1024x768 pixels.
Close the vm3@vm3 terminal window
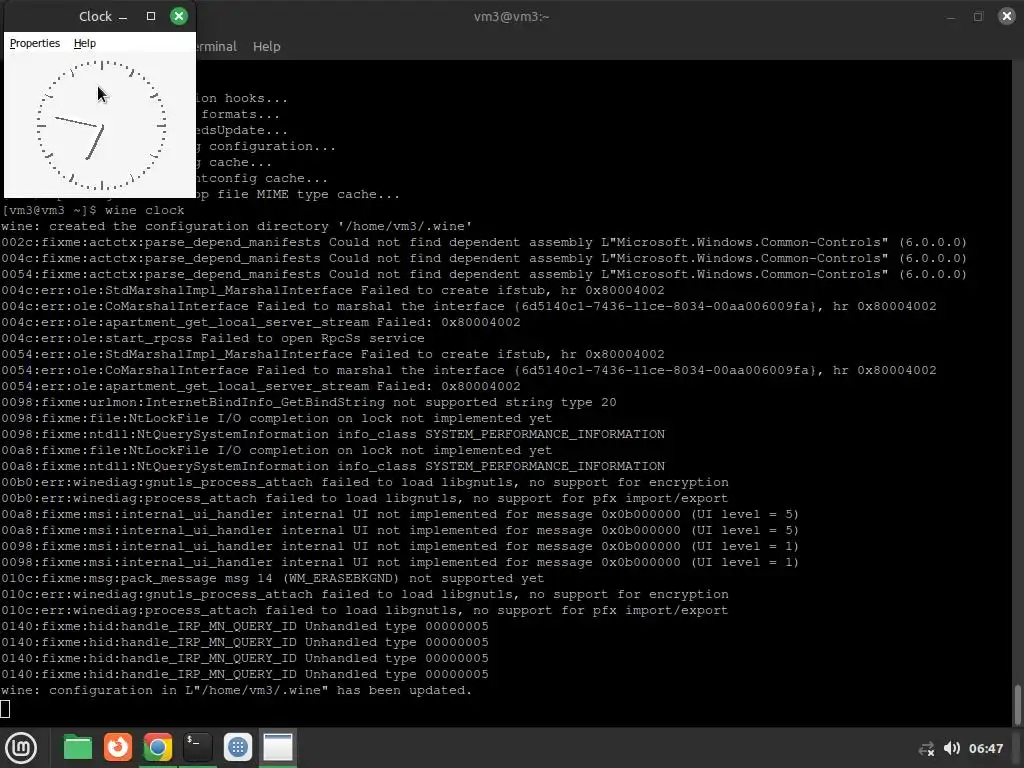(x=1006, y=16)
